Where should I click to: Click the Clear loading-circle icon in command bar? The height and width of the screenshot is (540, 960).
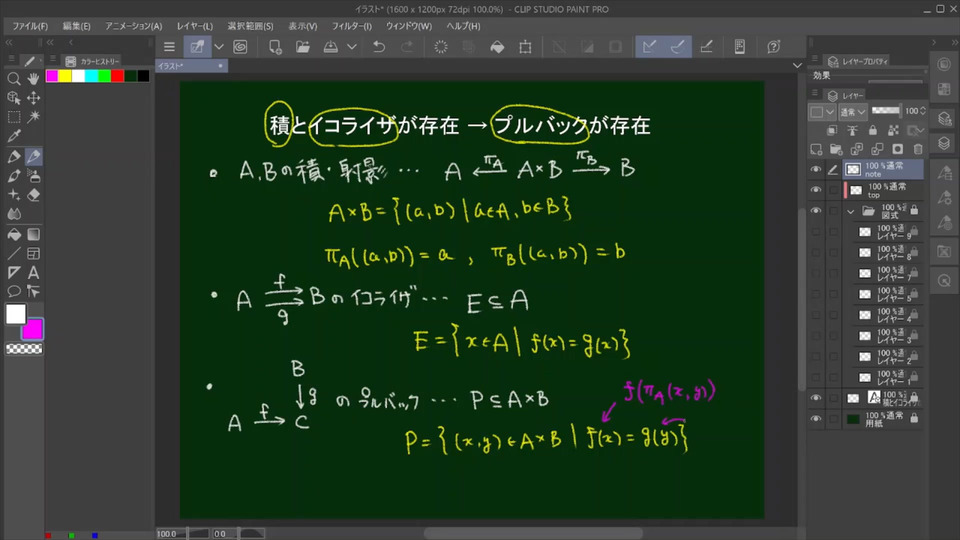click(441, 47)
